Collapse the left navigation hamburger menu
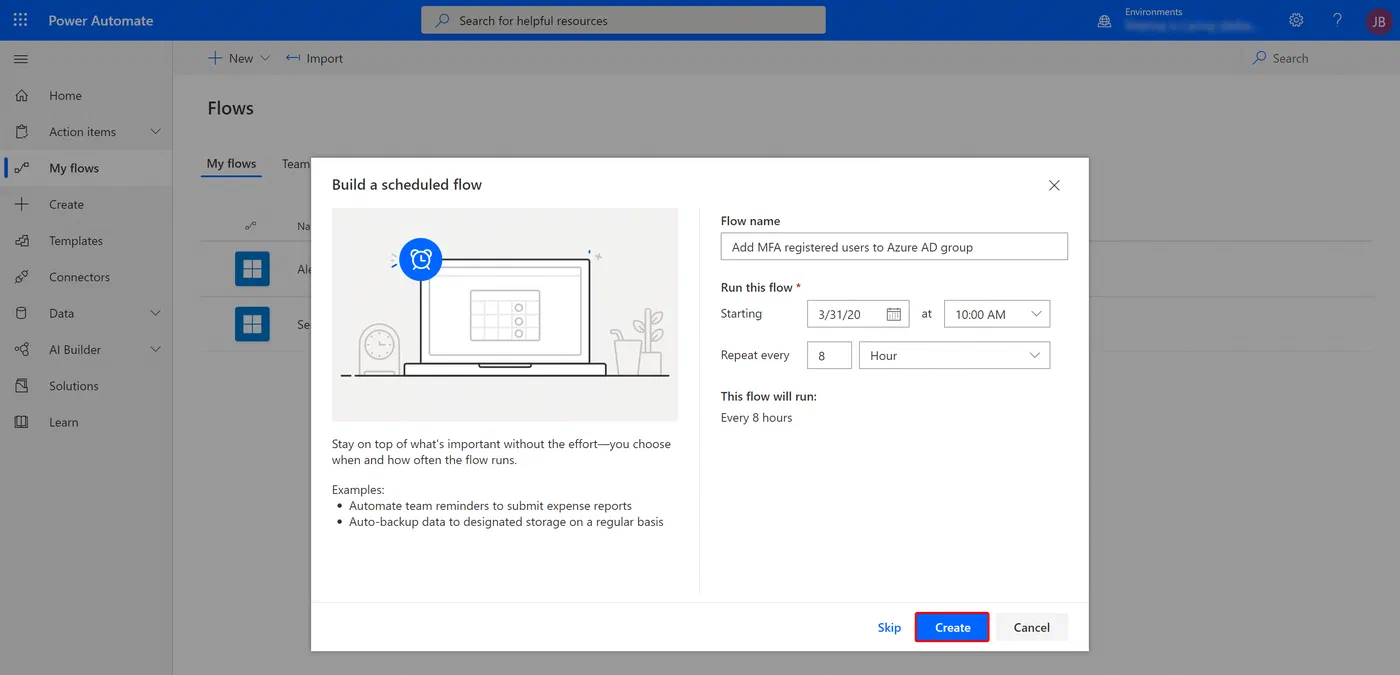Viewport: 1400px width, 675px height. tap(21, 59)
